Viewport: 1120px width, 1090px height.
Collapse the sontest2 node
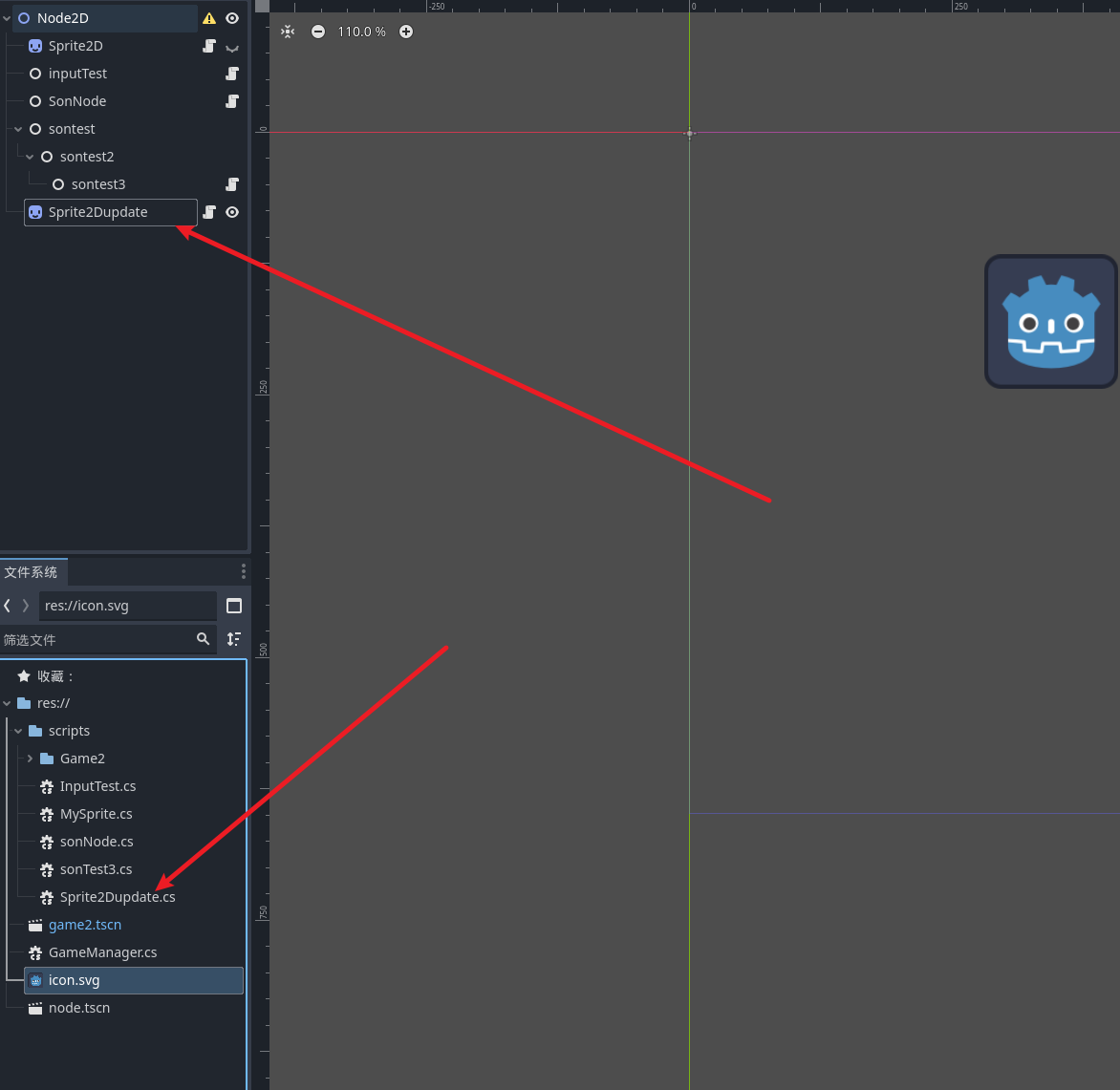tap(30, 157)
